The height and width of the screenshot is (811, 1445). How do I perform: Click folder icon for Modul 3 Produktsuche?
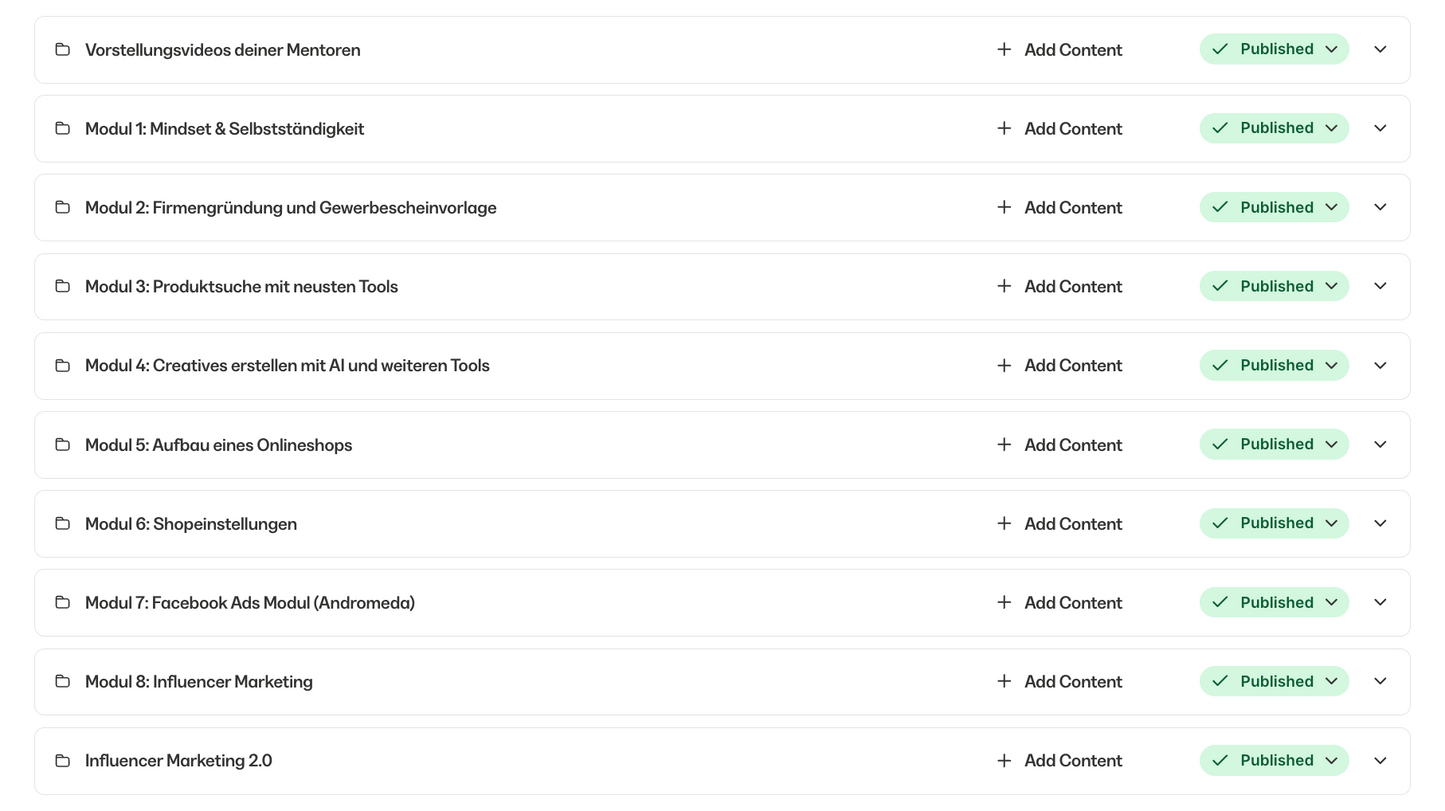coord(62,286)
